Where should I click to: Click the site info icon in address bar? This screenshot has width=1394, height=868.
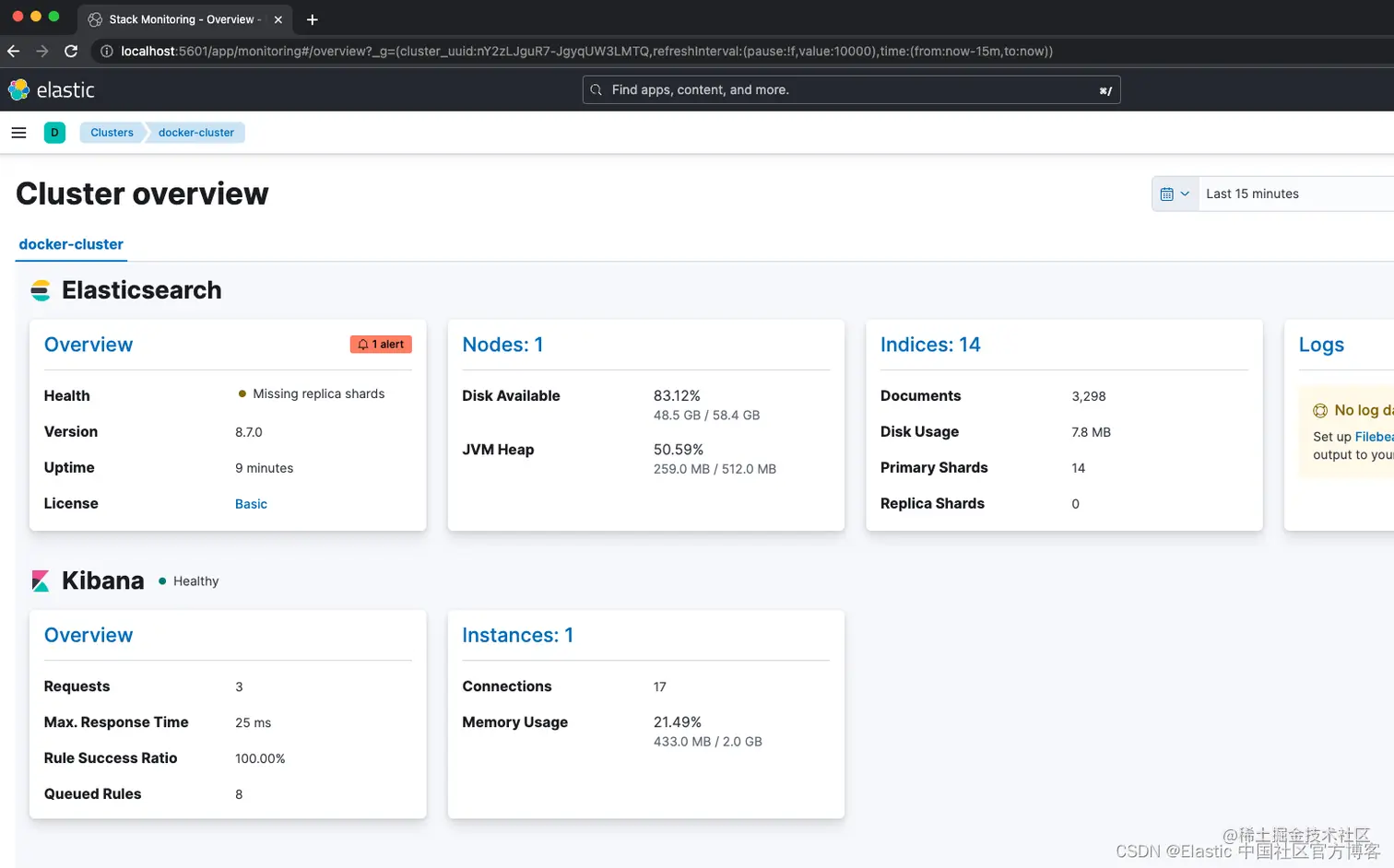[106, 51]
